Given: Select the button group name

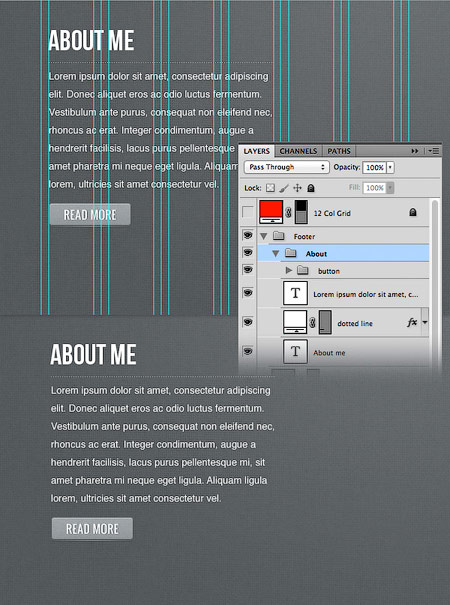Looking at the screenshot, I should pyautogui.click(x=329, y=271).
